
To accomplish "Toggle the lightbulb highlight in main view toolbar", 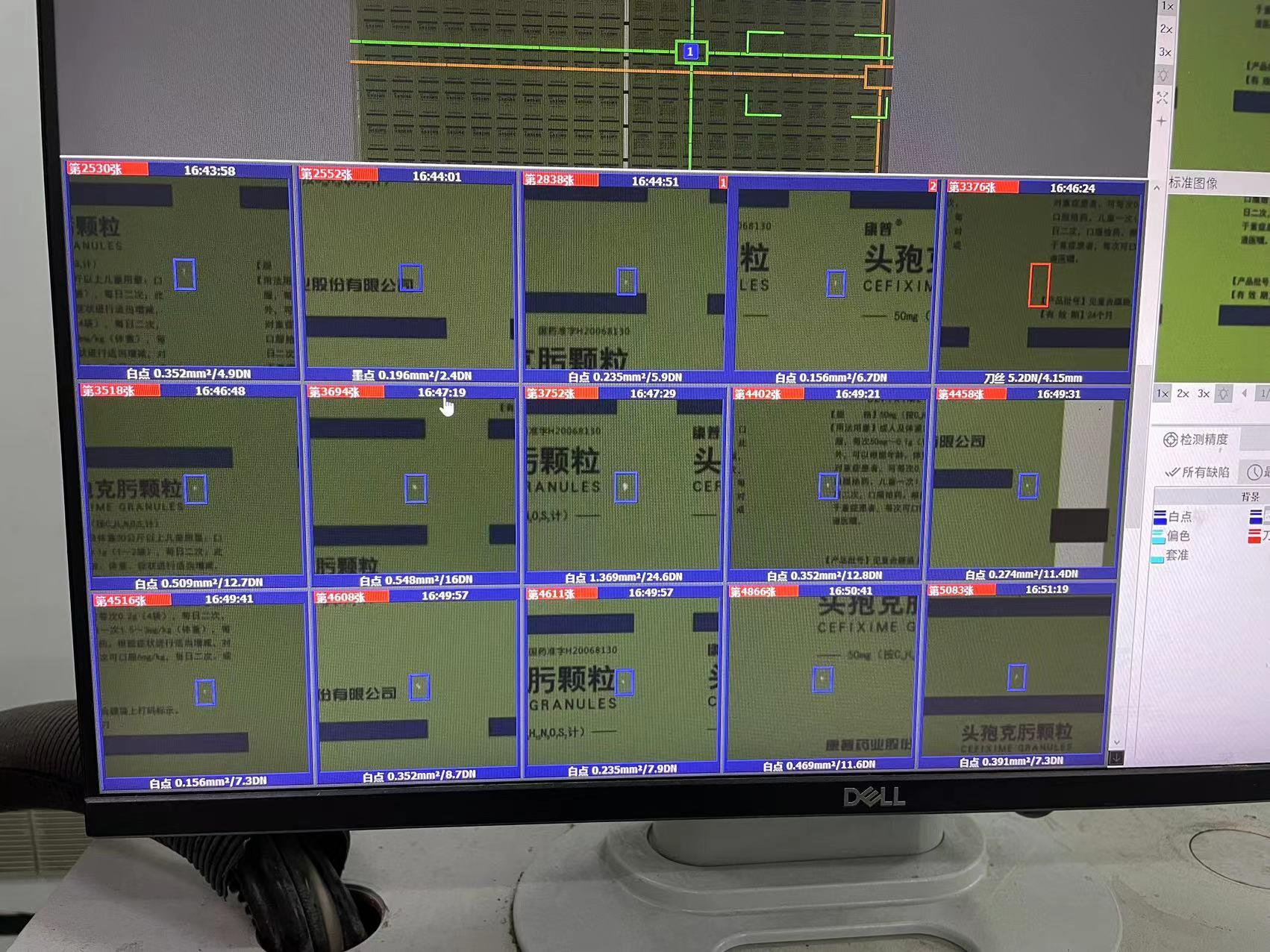I will (x=1163, y=75).
